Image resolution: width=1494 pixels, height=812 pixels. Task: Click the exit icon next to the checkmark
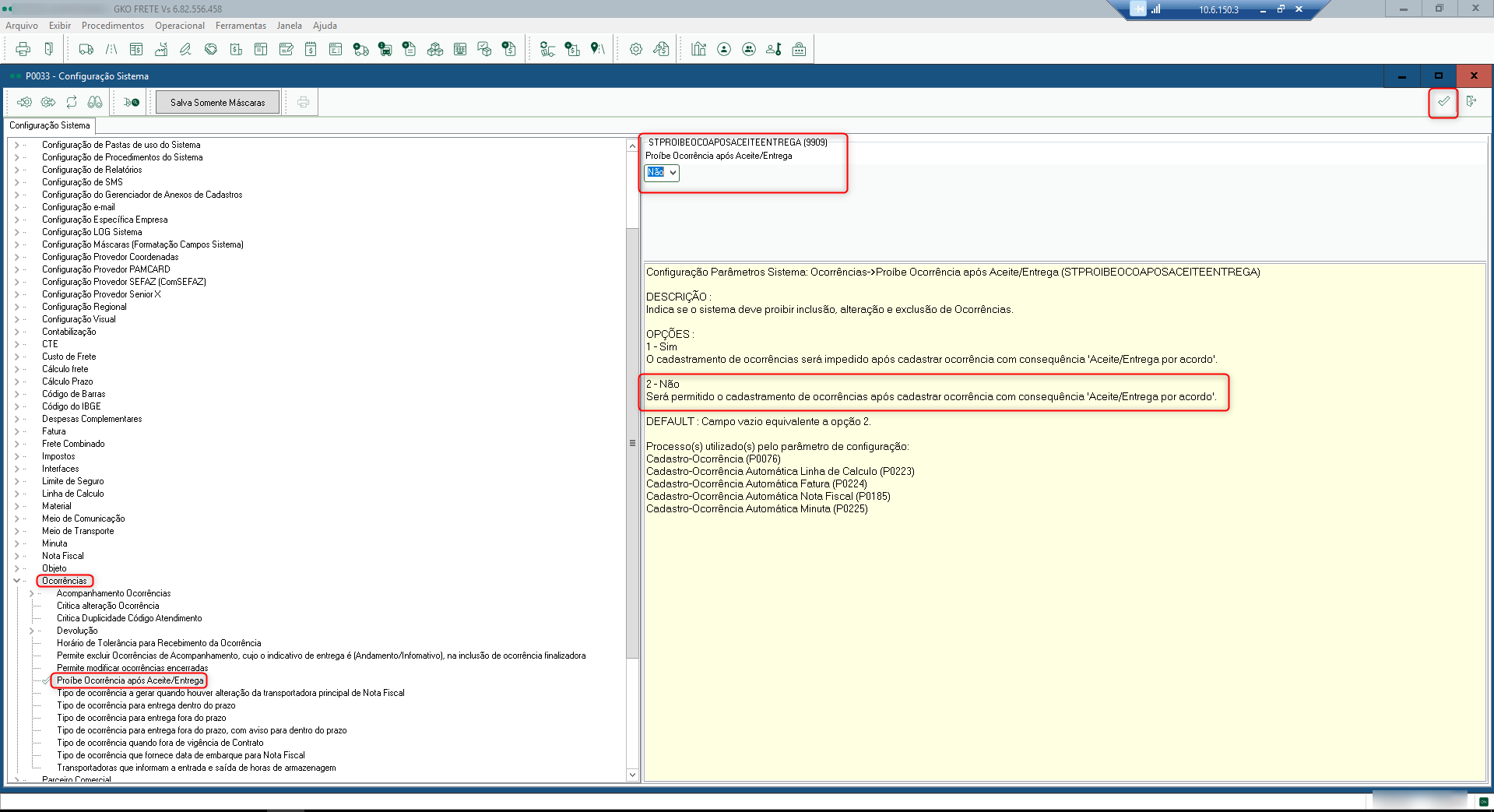click(1471, 101)
